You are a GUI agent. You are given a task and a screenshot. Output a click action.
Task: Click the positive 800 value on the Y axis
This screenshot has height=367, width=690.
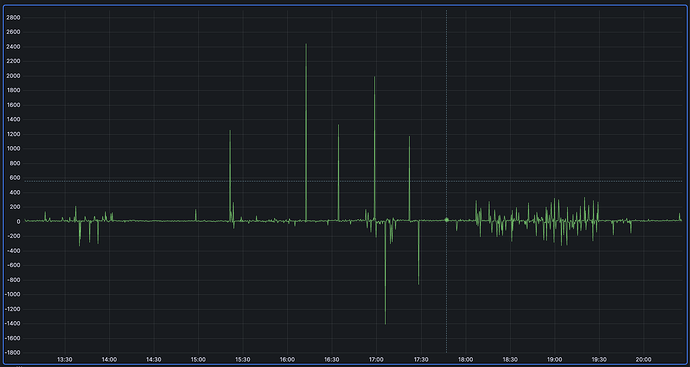(x=15, y=163)
